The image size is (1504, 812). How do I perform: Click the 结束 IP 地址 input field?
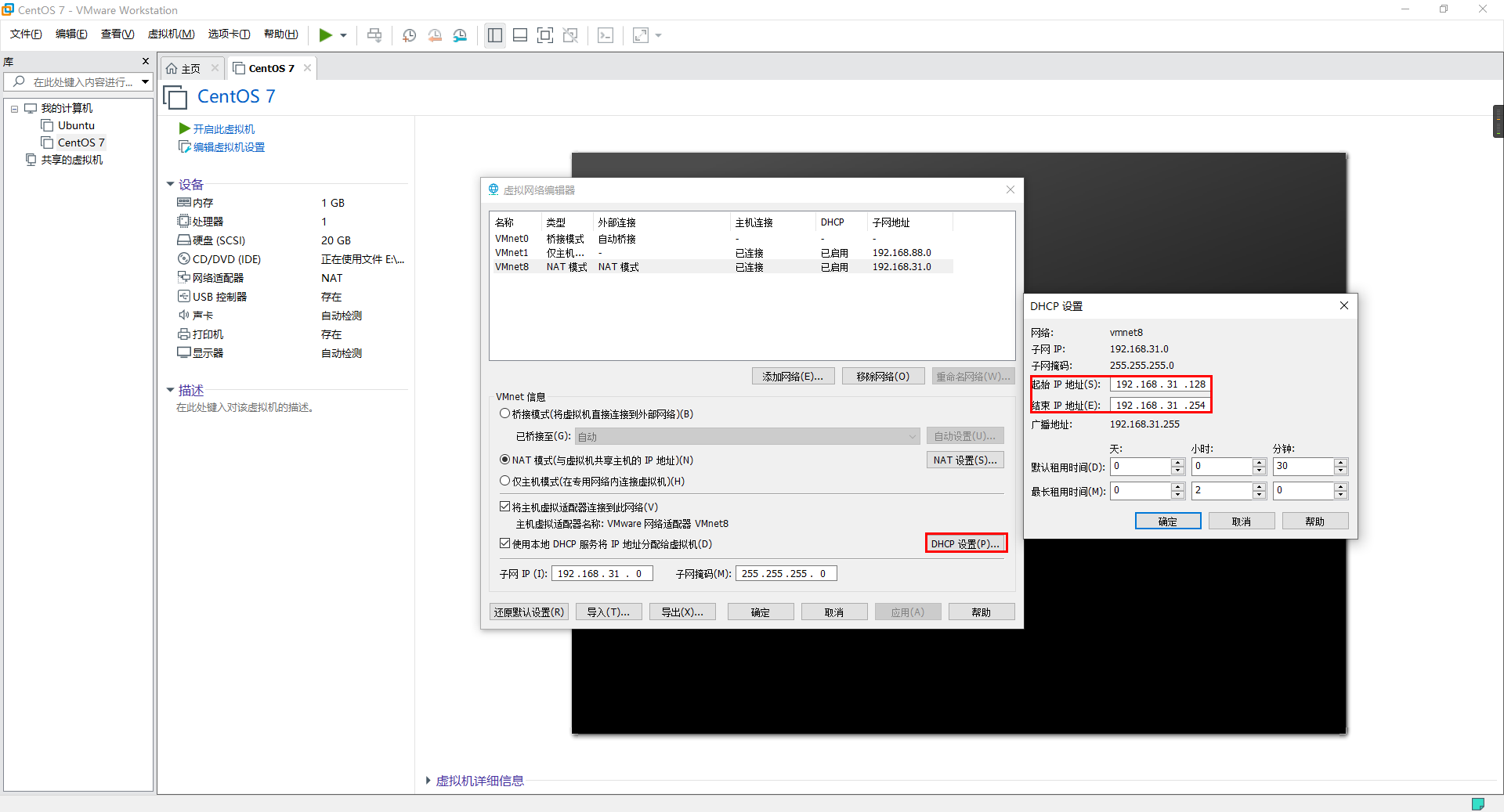point(1160,406)
